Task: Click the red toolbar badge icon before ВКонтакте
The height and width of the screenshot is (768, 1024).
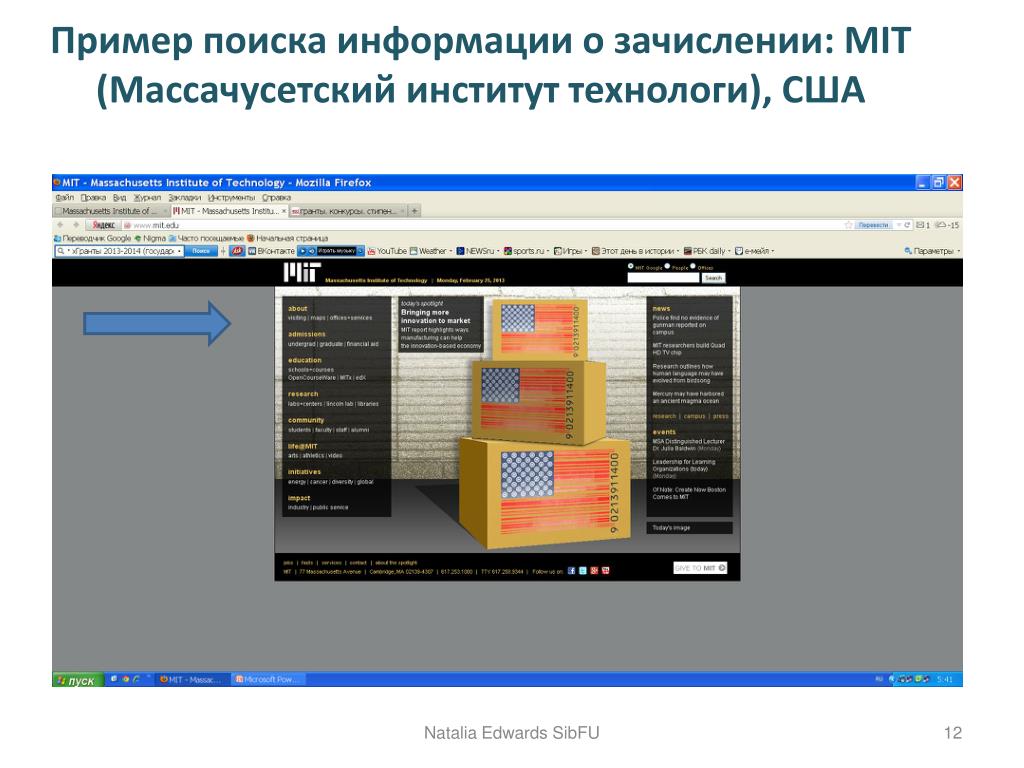Action: (x=238, y=251)
